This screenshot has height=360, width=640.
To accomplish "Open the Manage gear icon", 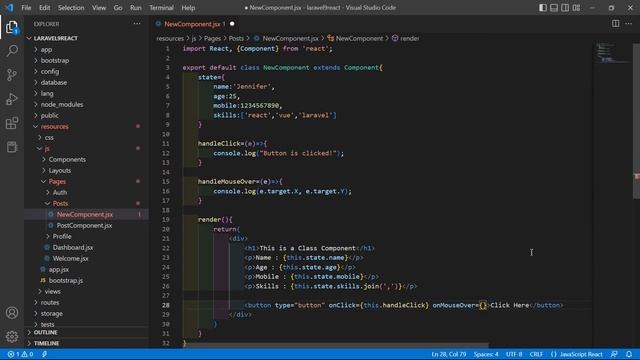I will [12, 336].
